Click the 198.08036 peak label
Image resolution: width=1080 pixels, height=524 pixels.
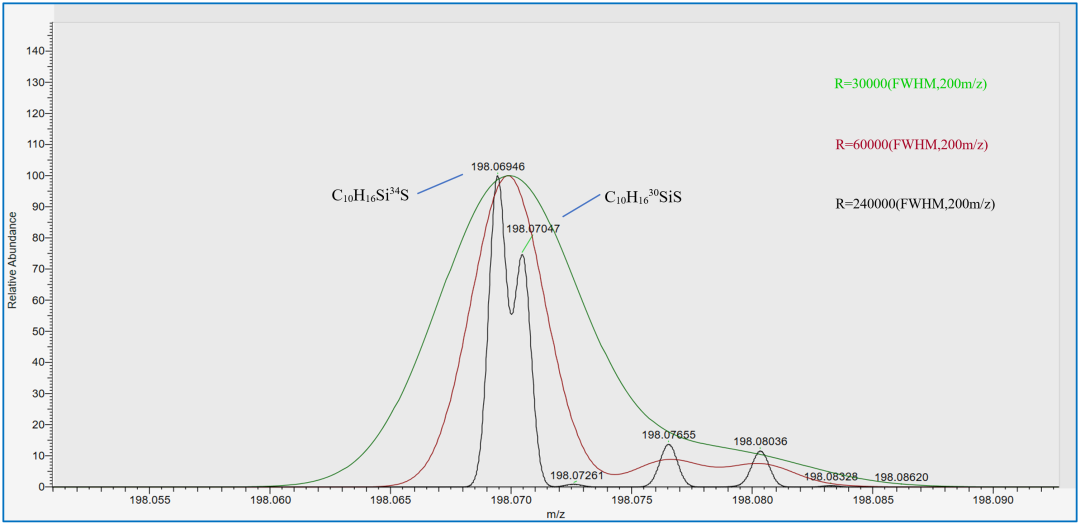pyautogui.click(x=760, y=441)
